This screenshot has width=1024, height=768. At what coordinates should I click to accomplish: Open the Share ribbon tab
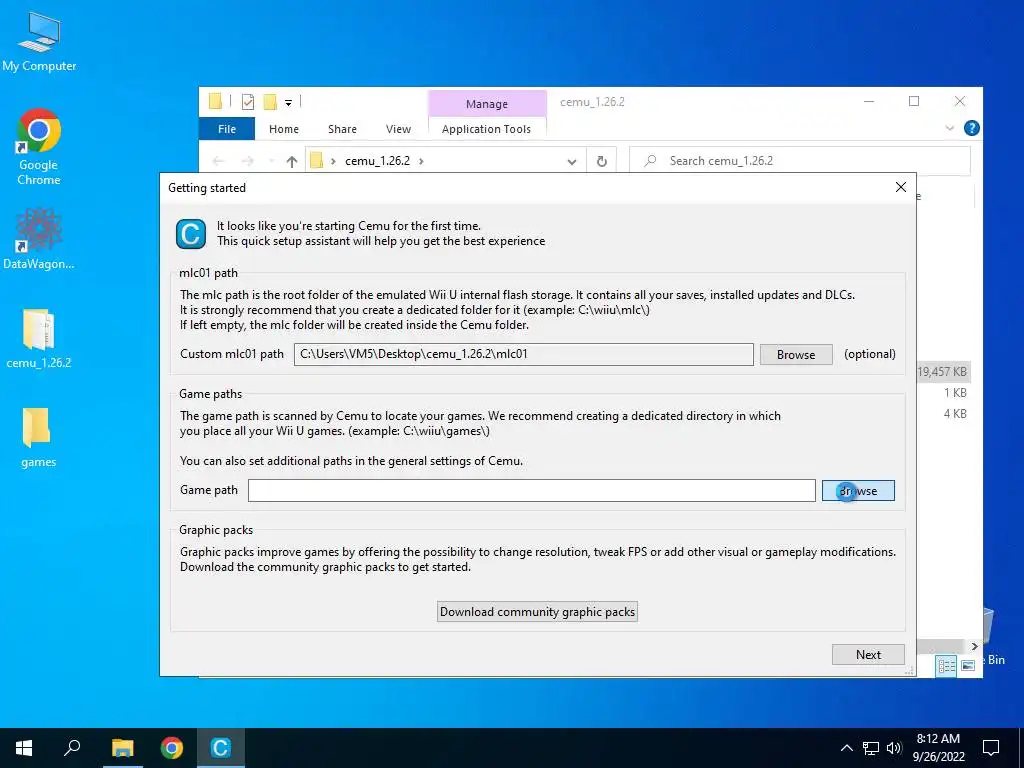click(x=342, y=129)
